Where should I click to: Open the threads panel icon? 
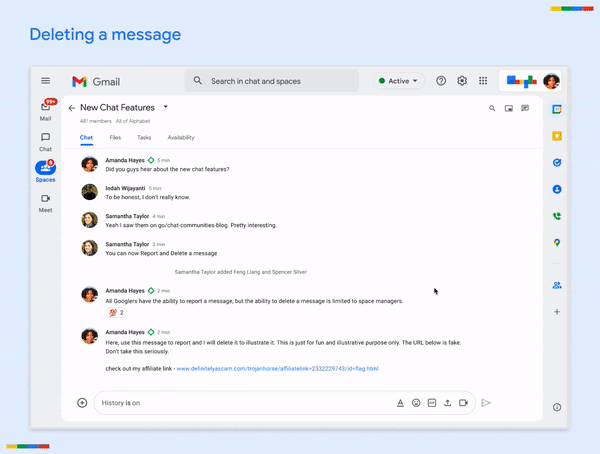coord(525,108)
